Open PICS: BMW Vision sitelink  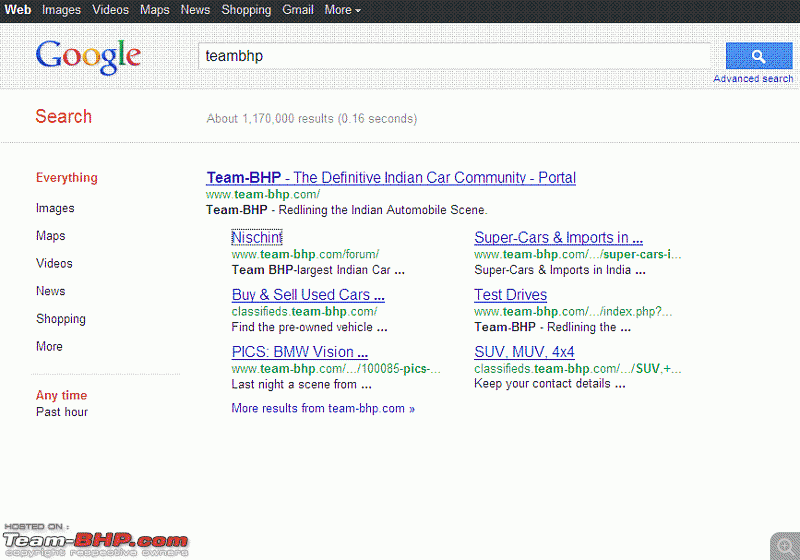tap(299, 352)
